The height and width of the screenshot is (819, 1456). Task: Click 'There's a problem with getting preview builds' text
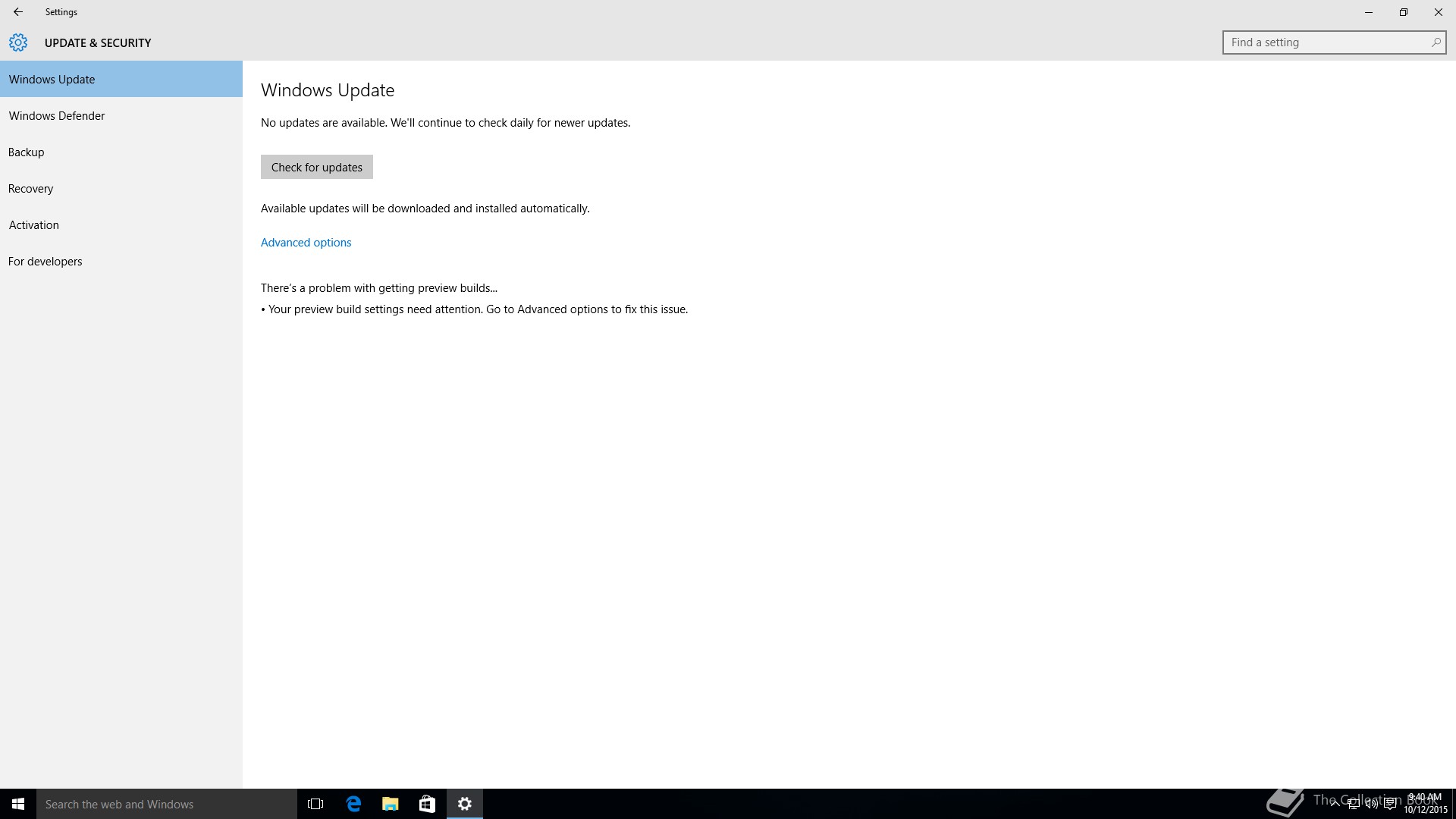pyautogui.click(x=379, y=288)
